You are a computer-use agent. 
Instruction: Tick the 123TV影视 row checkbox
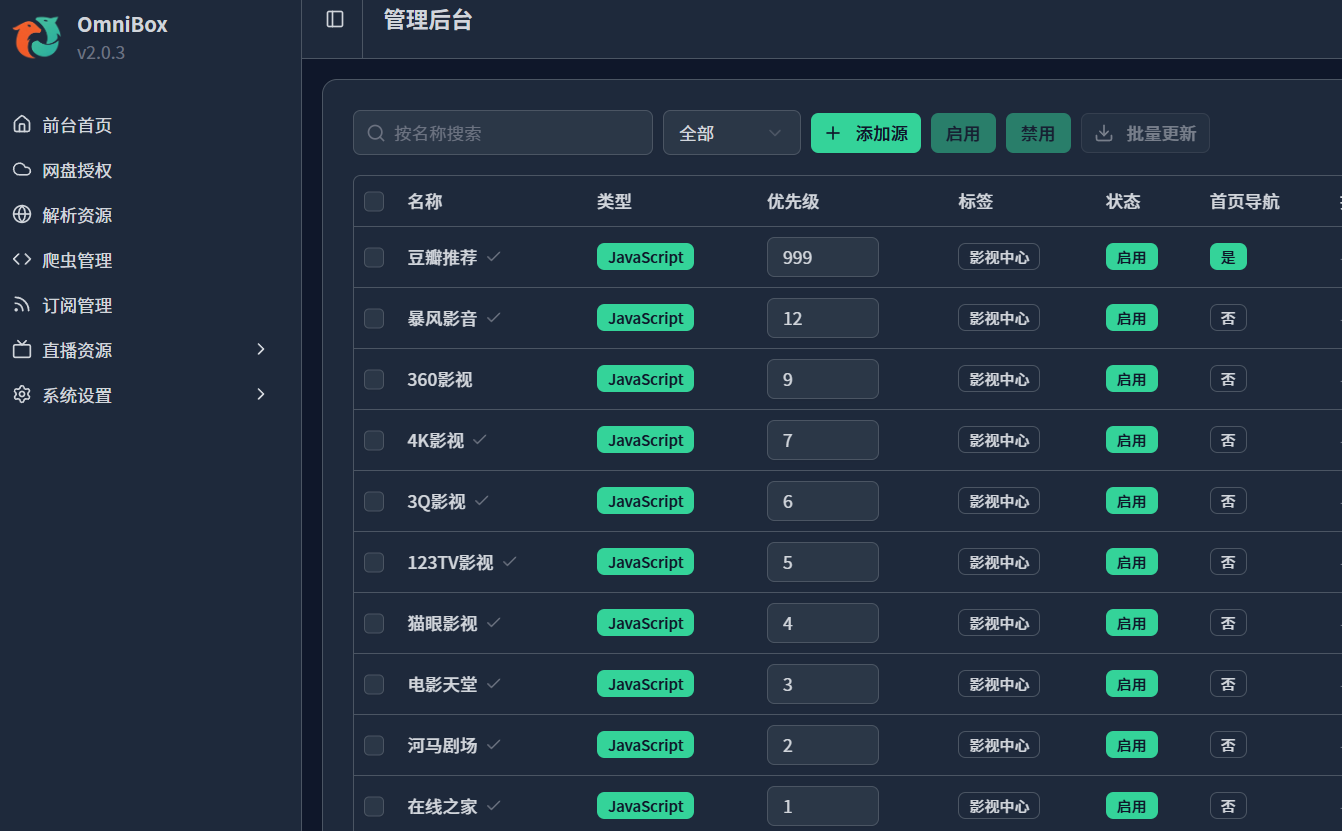(x=374, y=562)
